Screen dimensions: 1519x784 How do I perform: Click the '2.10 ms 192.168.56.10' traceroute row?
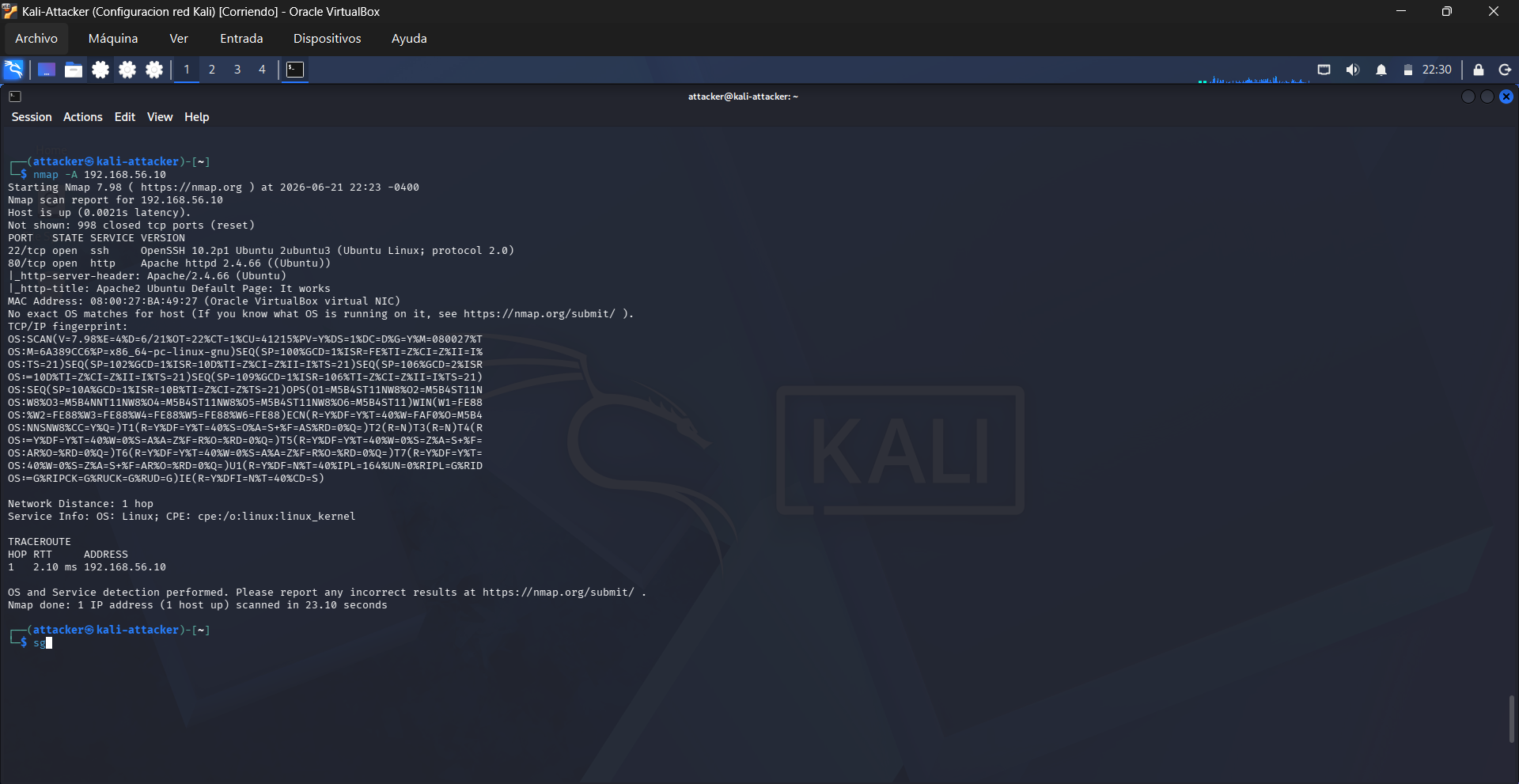[x=87, y=567]
